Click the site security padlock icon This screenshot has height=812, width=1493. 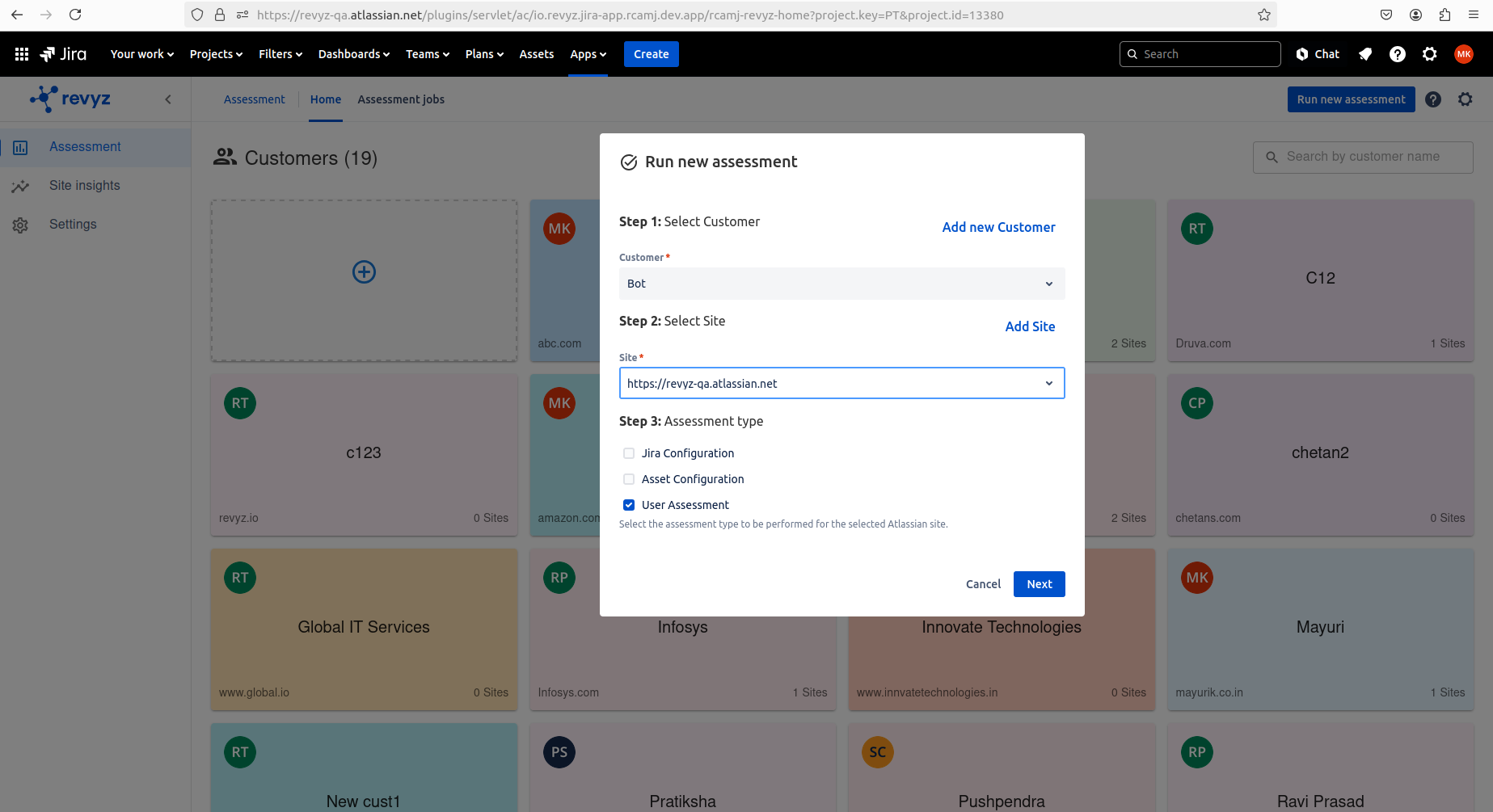point(220,15)
